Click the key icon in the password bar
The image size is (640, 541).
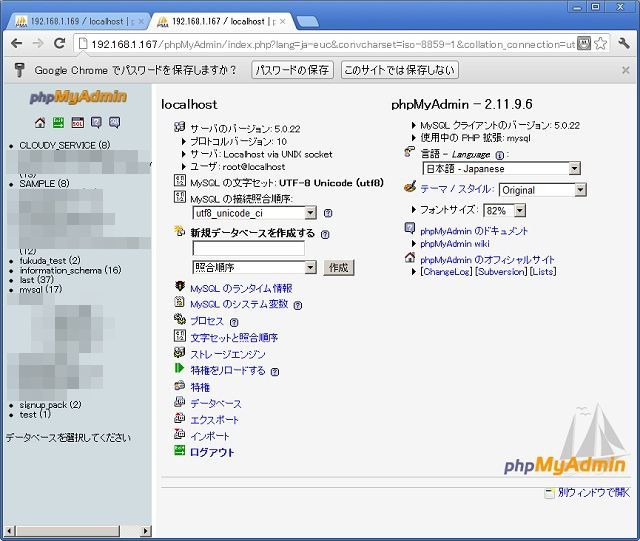click(19, 70)
